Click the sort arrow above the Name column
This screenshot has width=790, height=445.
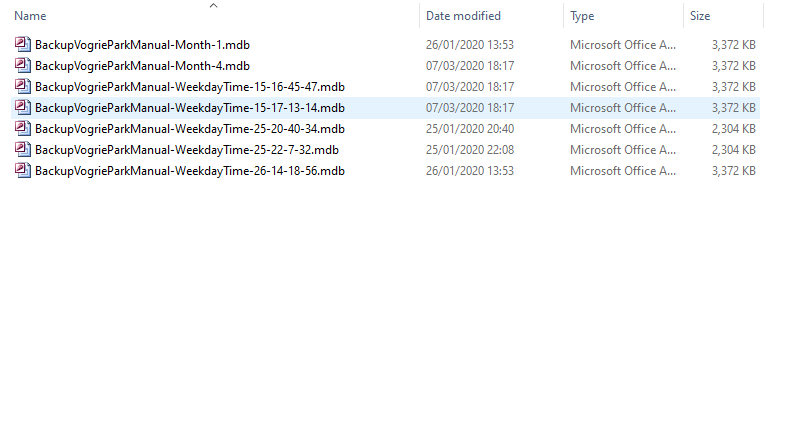point(213,6)
